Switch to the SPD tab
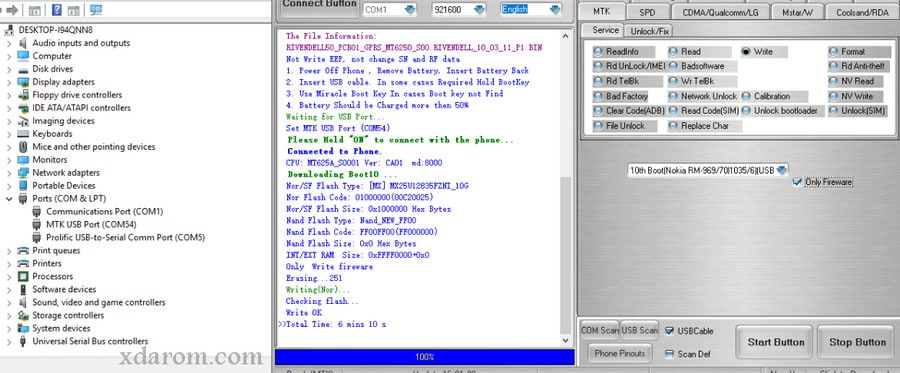This screenshot has width=900, height=373. coord(647,12)
